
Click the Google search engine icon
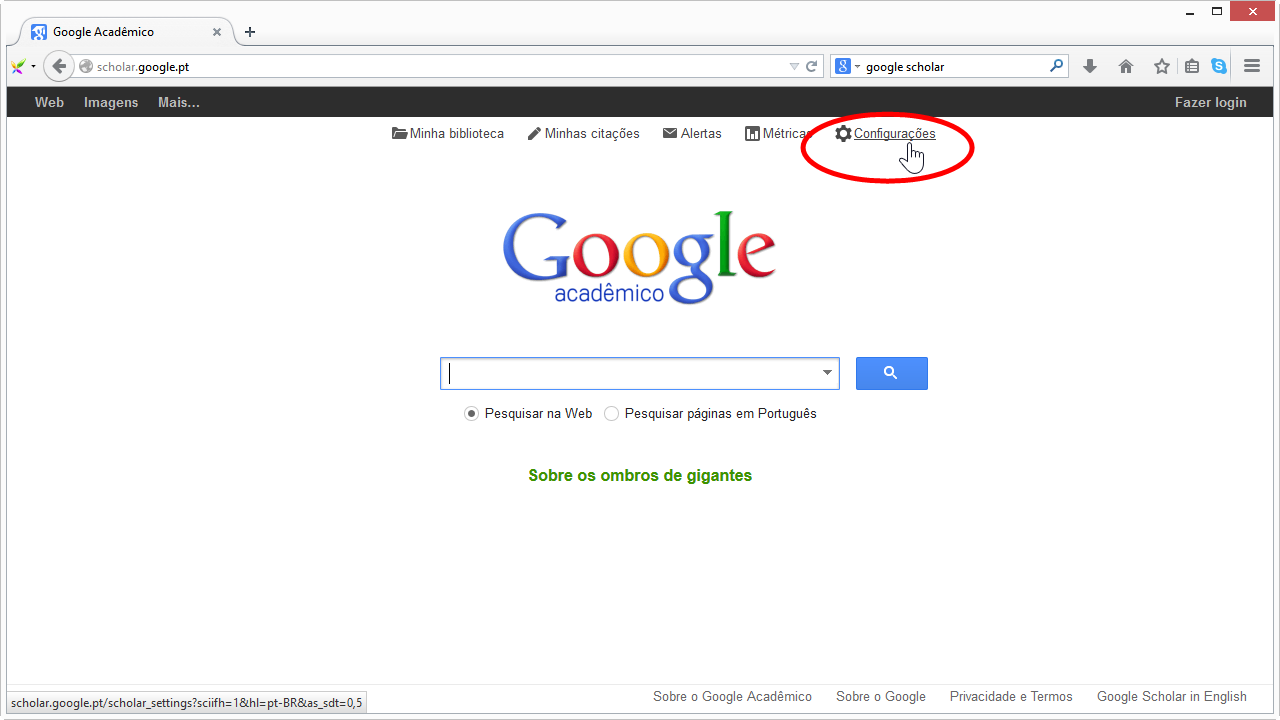tap(843, 67)
